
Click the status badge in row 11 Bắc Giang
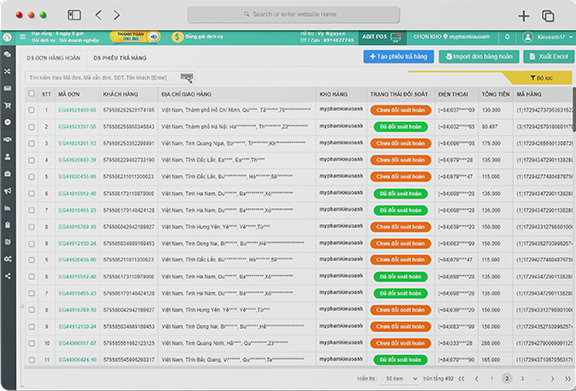coord(400,360)
